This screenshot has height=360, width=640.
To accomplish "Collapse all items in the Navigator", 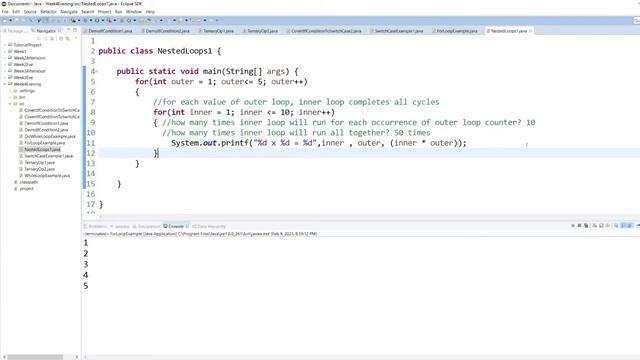I will (x=61, y=38).
